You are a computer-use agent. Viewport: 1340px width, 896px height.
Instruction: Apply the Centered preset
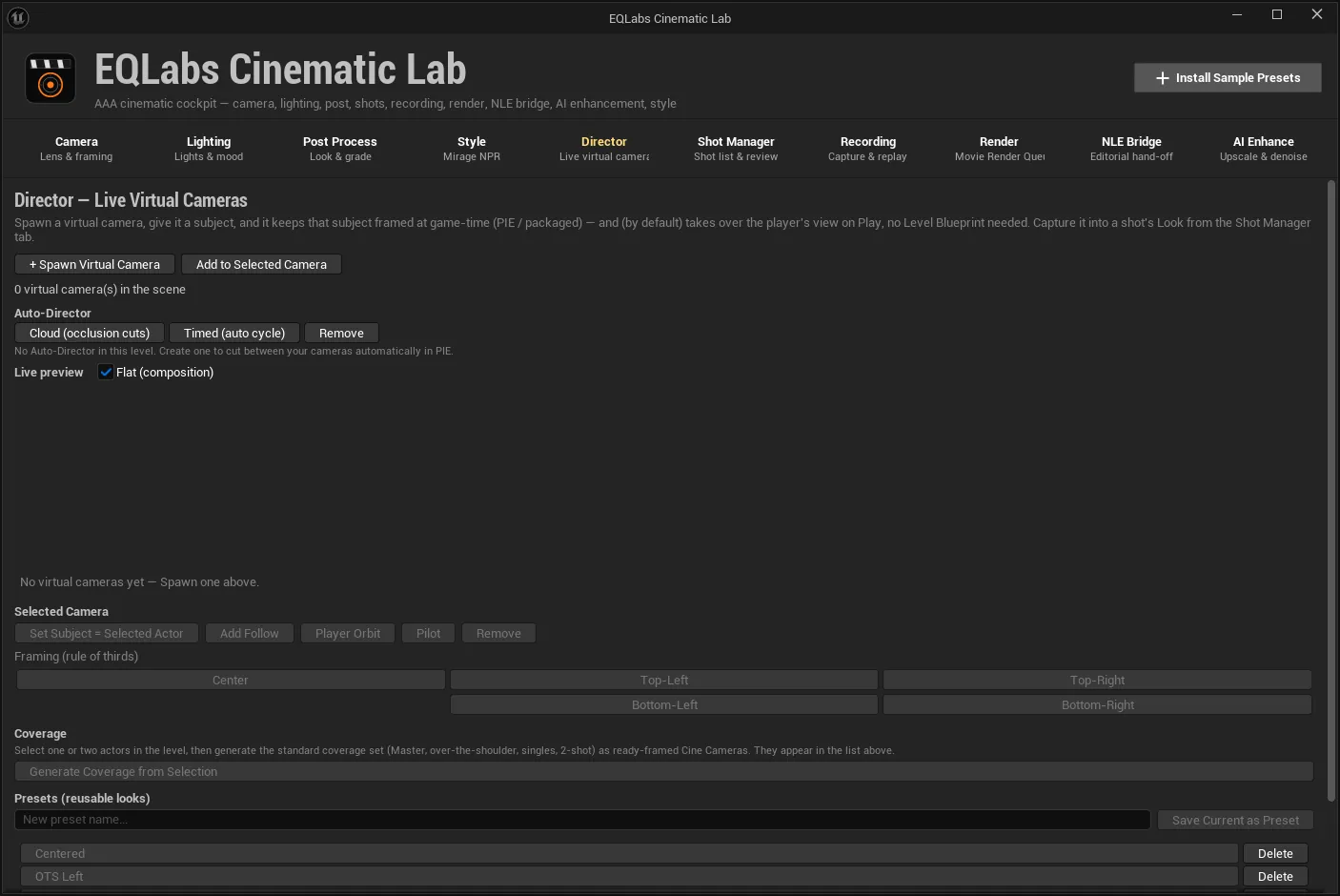pos(629,853)
